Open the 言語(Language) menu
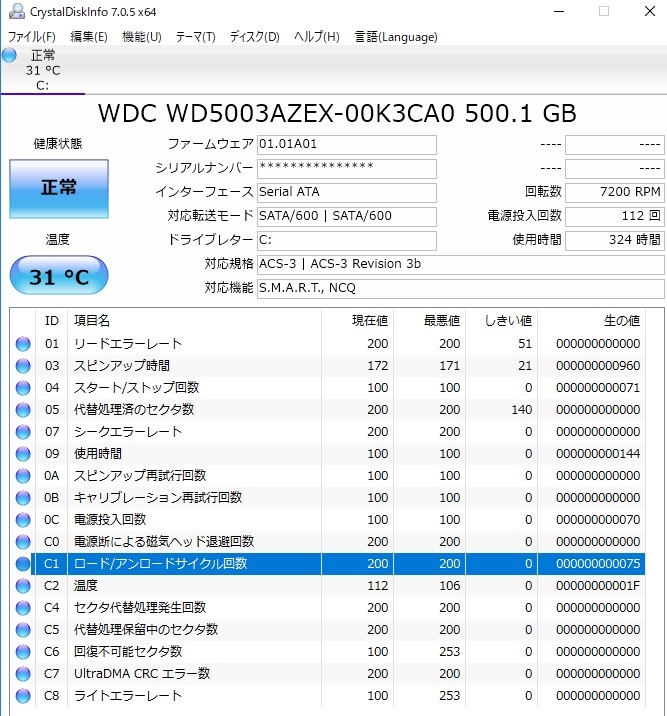Screen dimensions: 667x716 pyautogui.click(x=396, y=37)
